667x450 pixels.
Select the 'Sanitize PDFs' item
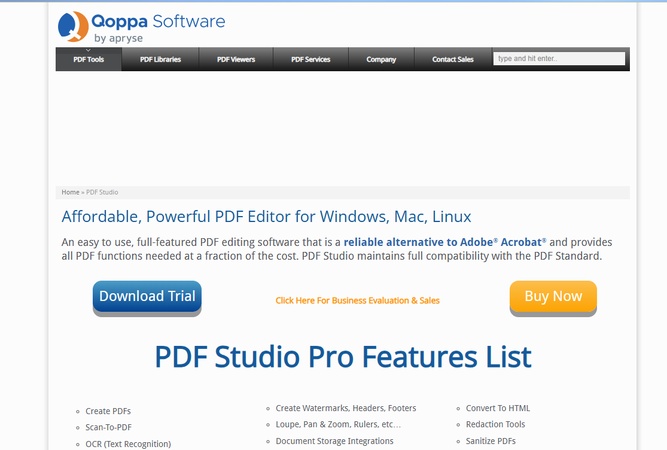(x=490, y=441)
